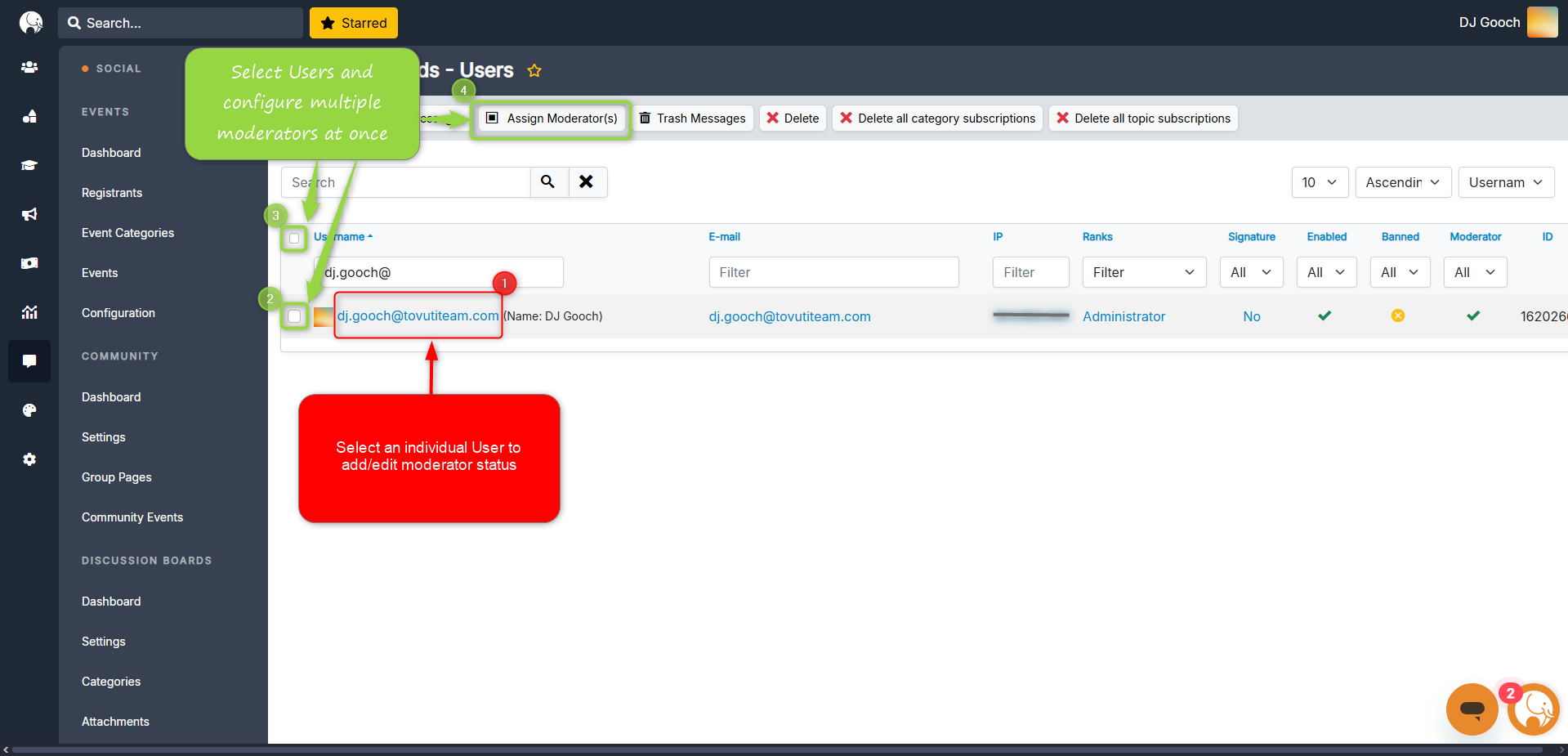Select Group Pages in Community menu
1568x756 pixels.
[116, 477]
